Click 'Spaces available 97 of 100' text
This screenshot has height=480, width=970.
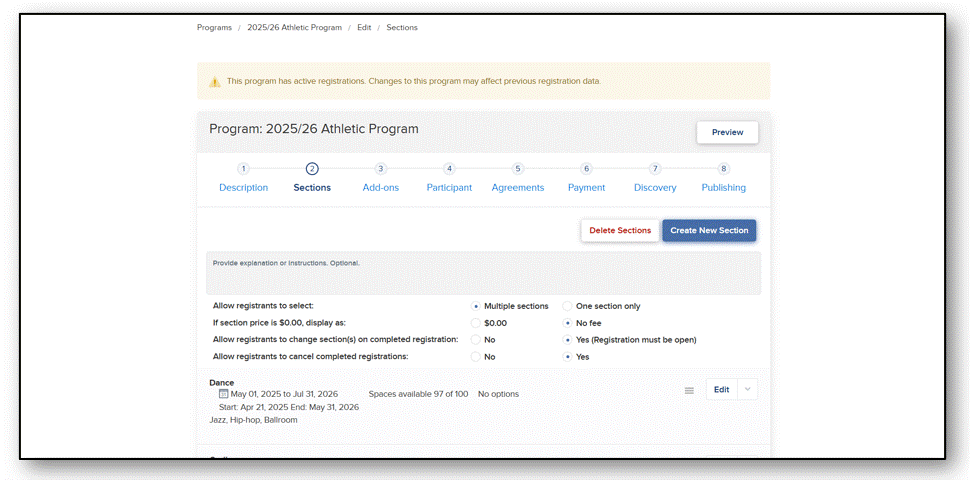[x=418, y=394]
